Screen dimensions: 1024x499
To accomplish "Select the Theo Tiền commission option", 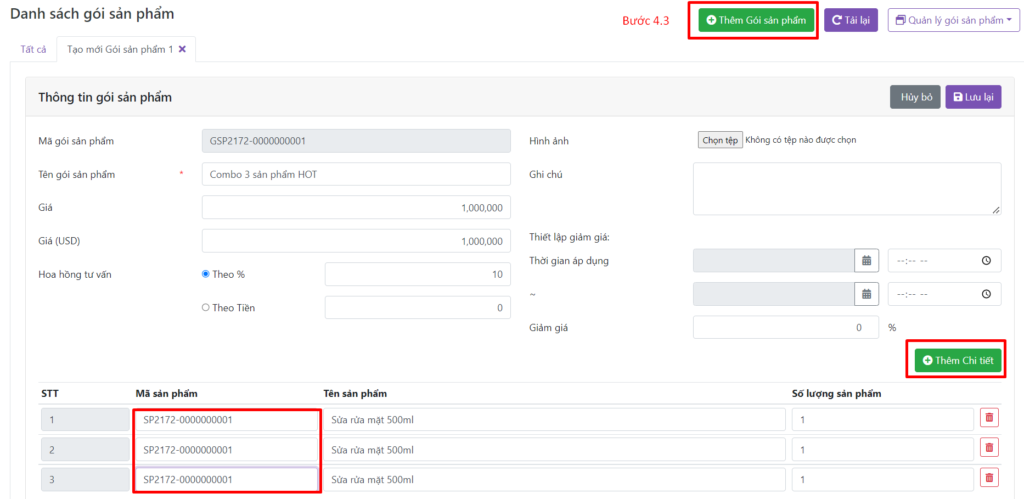I will pos(206,308).
